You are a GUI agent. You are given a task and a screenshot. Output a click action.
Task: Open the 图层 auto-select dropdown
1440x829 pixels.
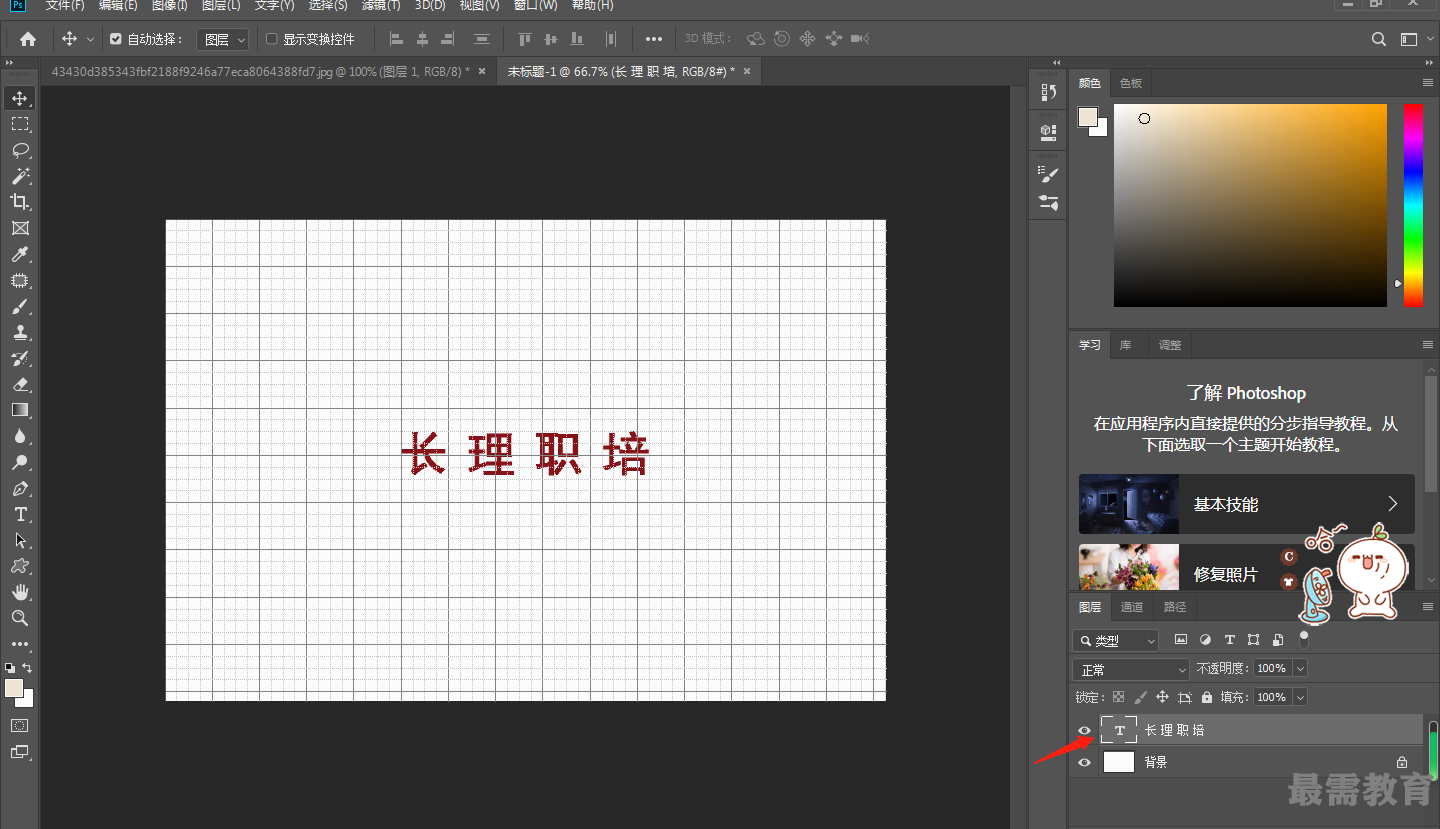(222, 39)
